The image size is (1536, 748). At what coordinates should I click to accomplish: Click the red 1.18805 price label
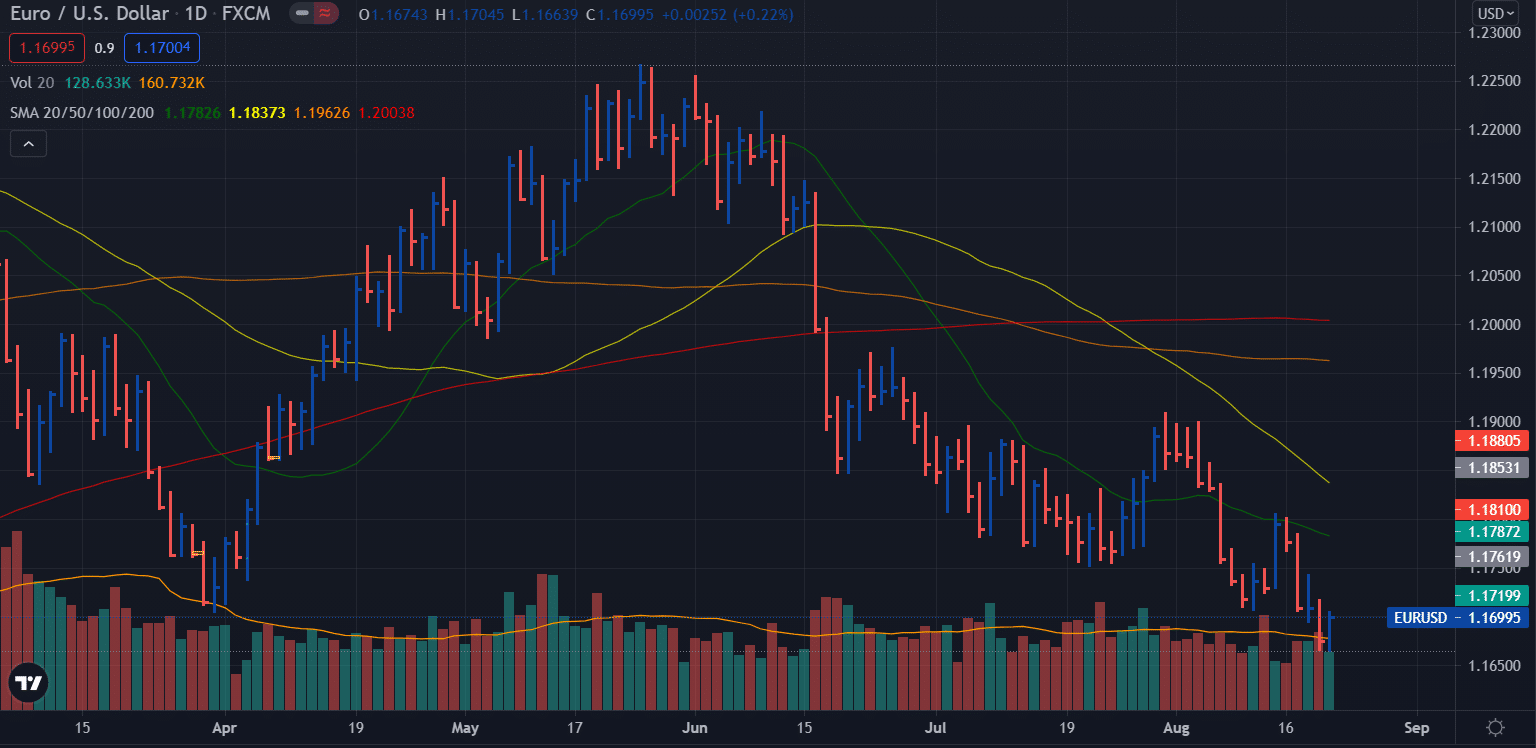1493,441
